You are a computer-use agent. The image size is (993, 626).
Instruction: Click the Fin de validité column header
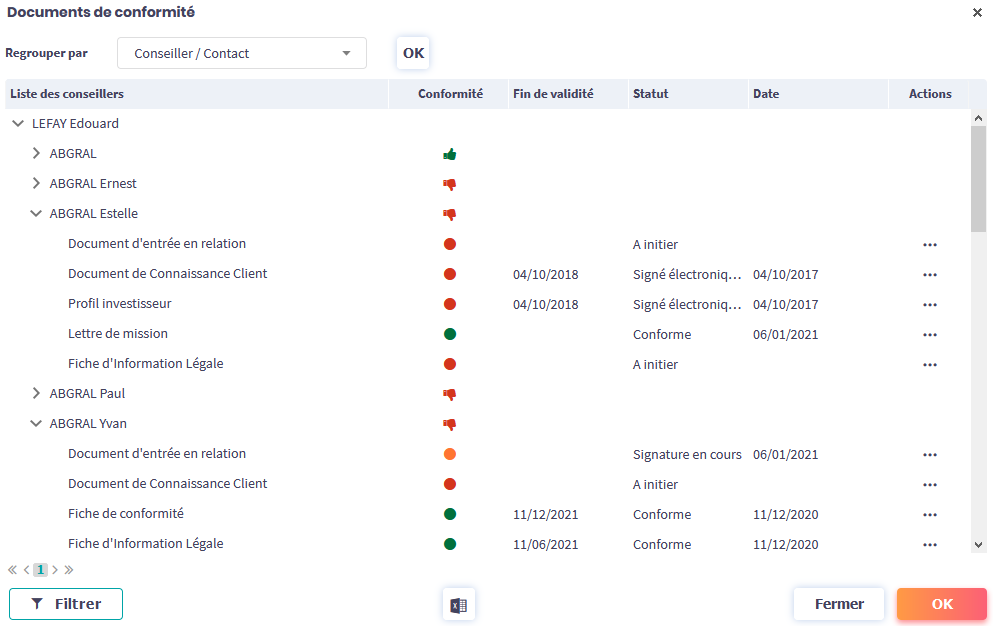tap(553, 94)
